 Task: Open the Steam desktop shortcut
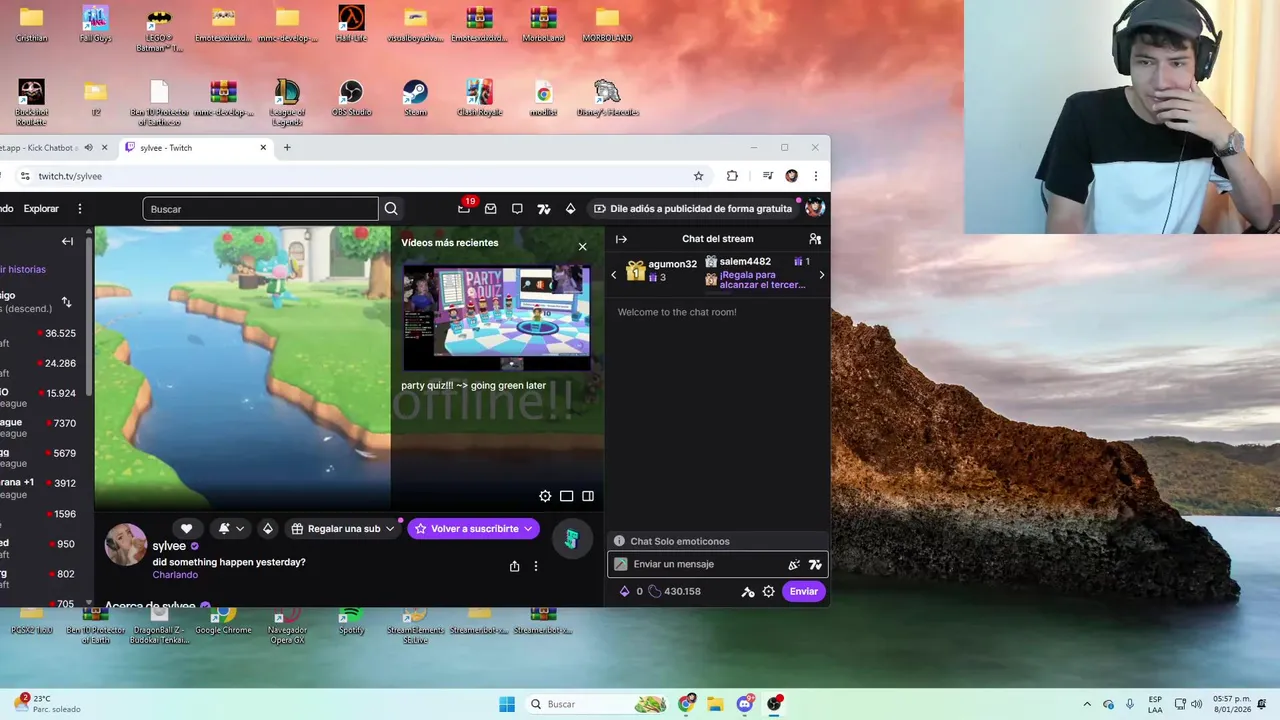coord(415,98)
